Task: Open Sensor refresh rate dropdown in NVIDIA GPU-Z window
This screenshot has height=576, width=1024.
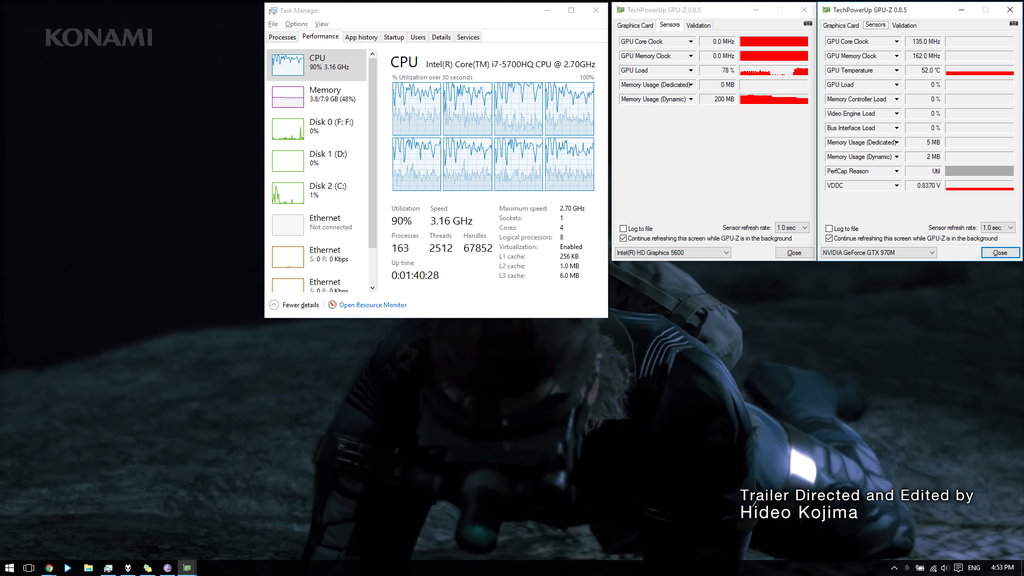Action: click(997, 228)
